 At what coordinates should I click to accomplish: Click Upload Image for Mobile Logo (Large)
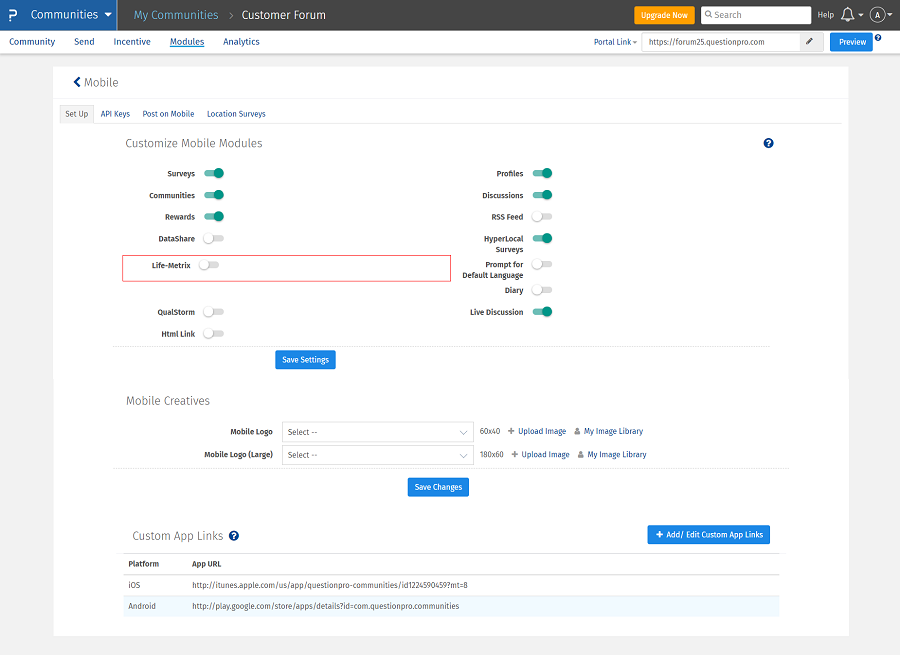pyautogui.click(x=541, y=454)
